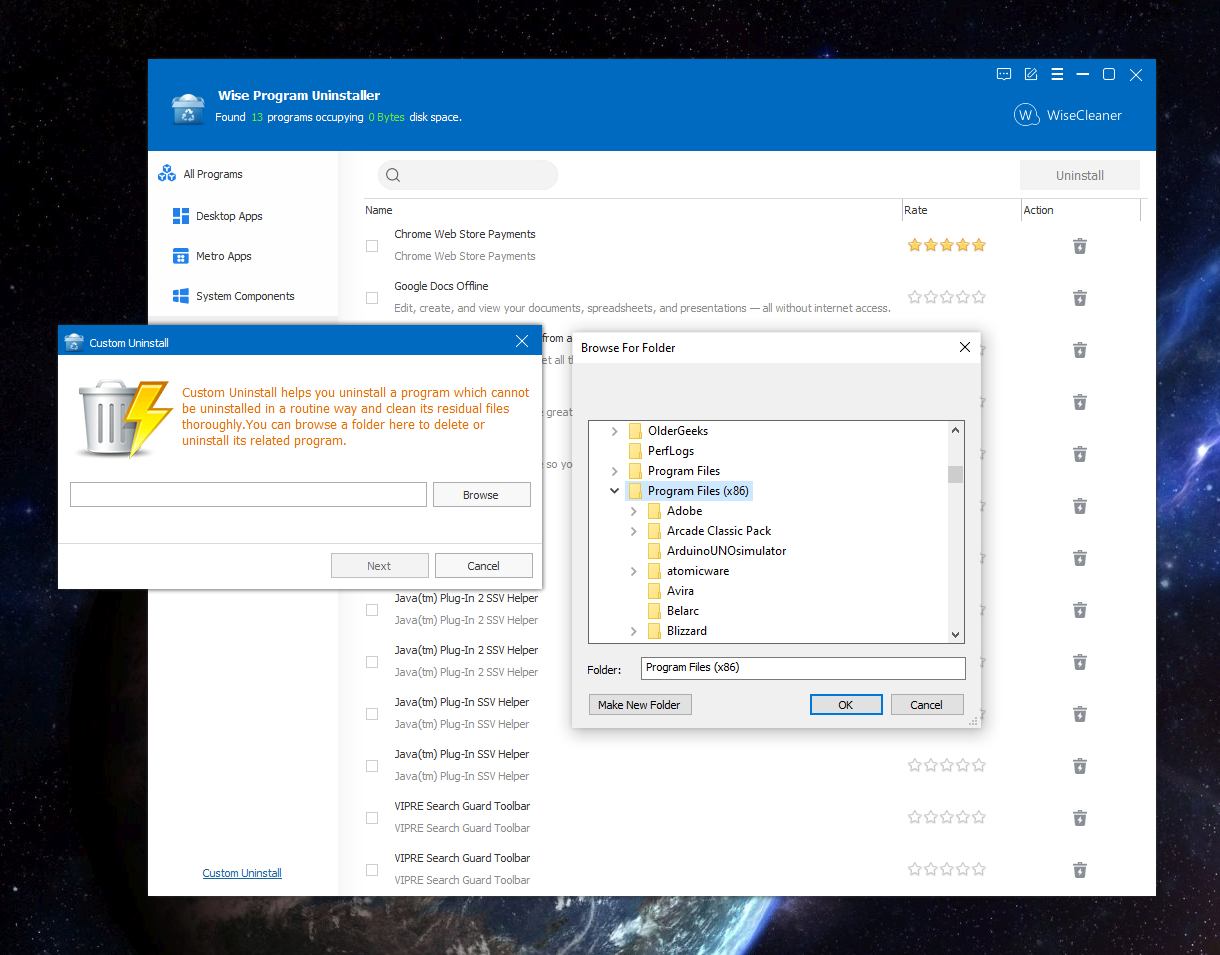Image resolution: width=1220 pixels, height=955 pixels.
Task: Sort by Rate column header
Action: pos(916,210)
